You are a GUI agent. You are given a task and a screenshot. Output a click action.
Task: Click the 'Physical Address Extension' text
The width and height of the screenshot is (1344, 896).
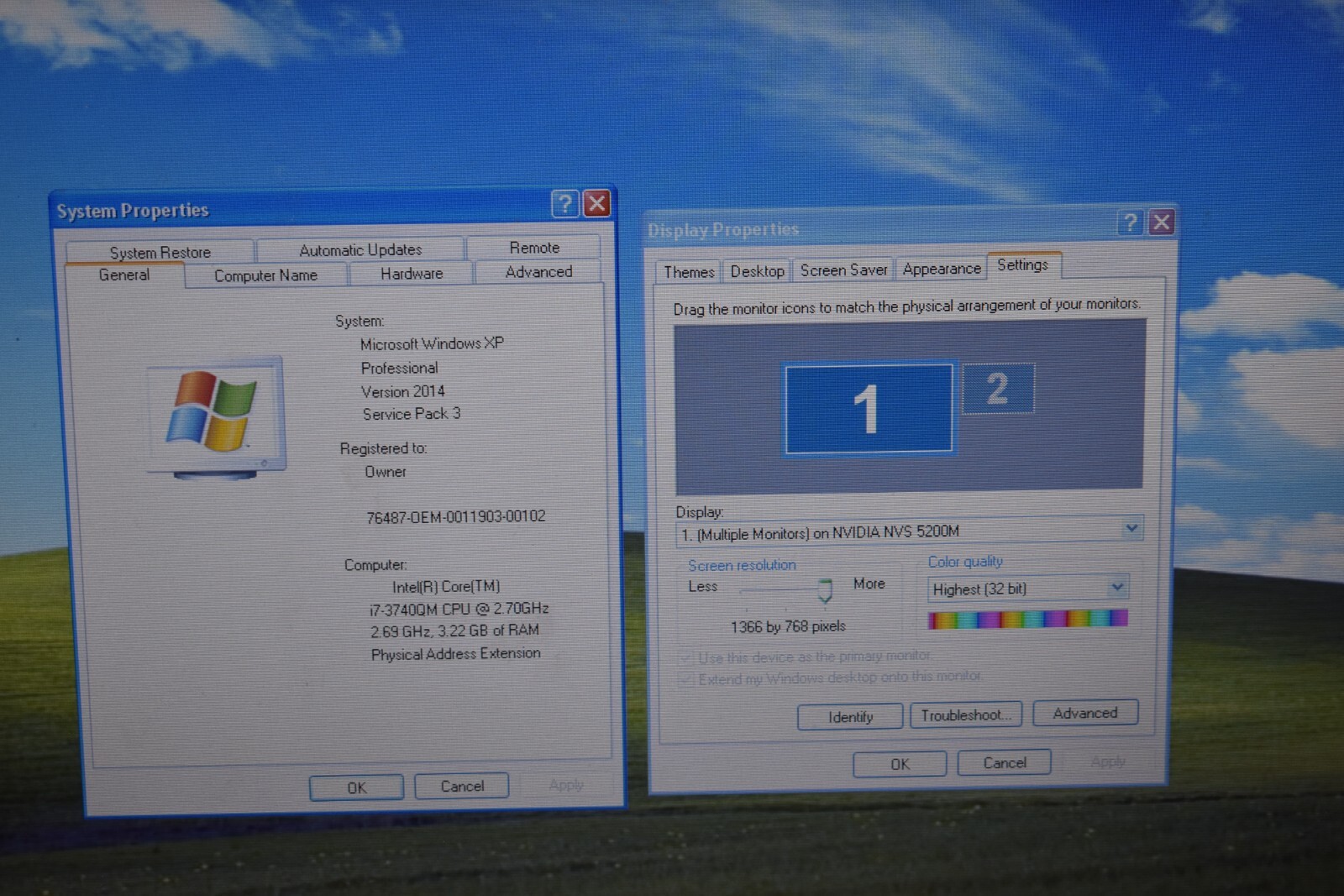tap(456, 653)
